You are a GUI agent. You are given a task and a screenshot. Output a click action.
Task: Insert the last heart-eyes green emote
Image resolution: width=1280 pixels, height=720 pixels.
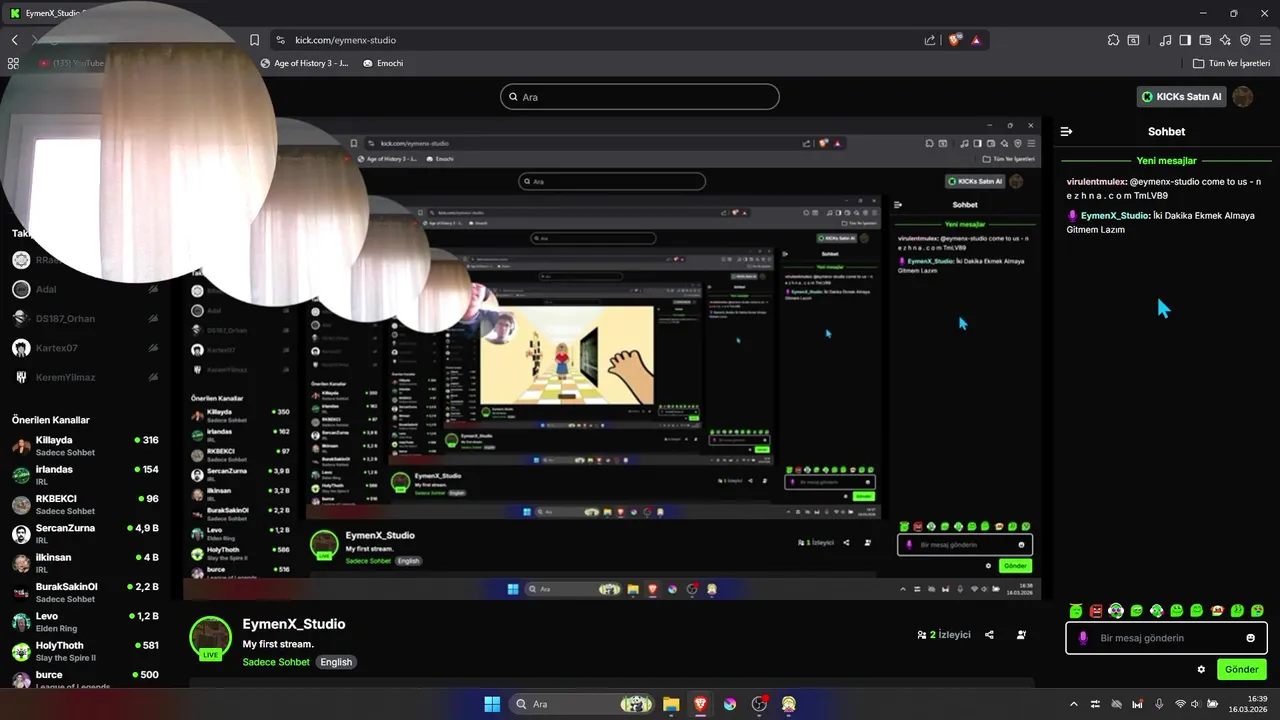tap(1257, 610)
